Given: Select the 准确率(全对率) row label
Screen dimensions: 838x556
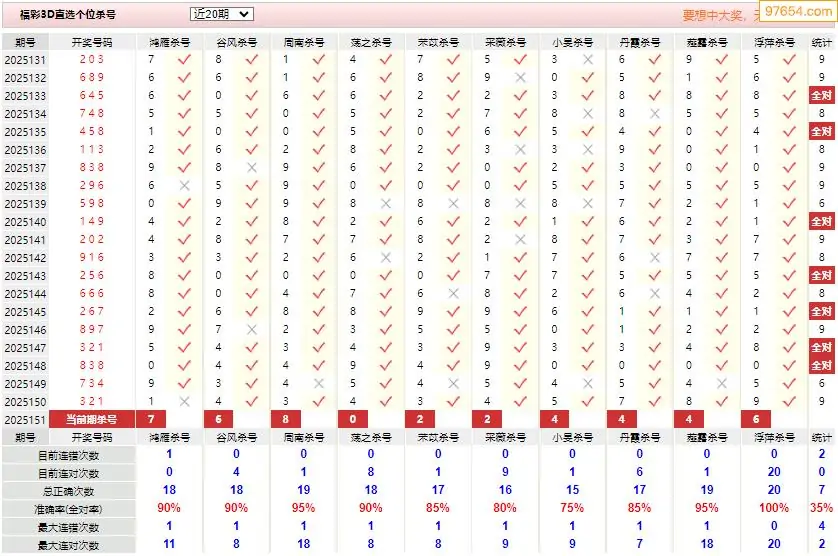Looking at the screenshot, I should 68,509.
